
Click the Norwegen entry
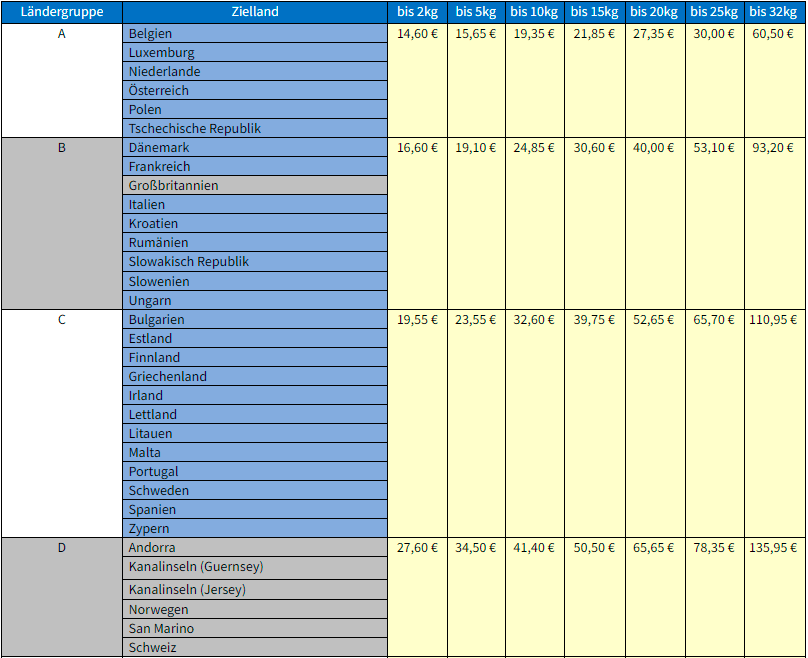pos(254,610)
